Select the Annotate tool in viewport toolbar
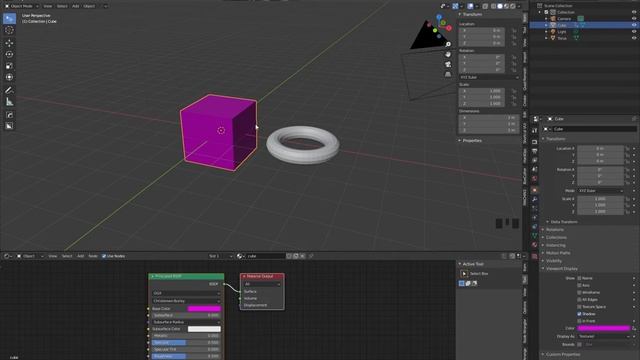640x360 pixels. coord(9,90)
